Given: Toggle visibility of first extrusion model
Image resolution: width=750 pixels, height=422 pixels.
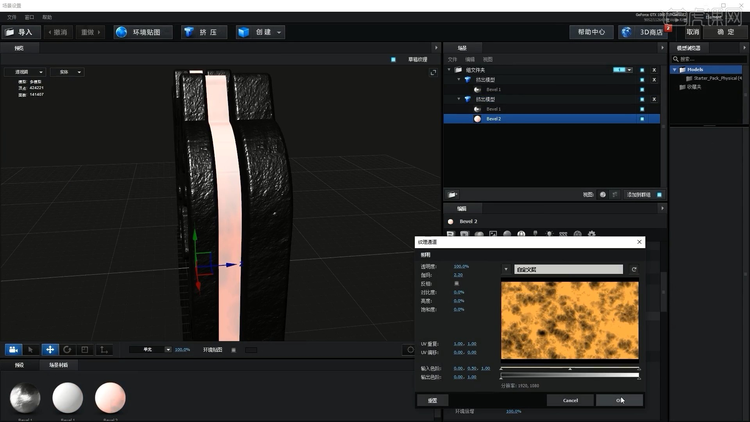Looking at the screenshot, I should [642, 80].
